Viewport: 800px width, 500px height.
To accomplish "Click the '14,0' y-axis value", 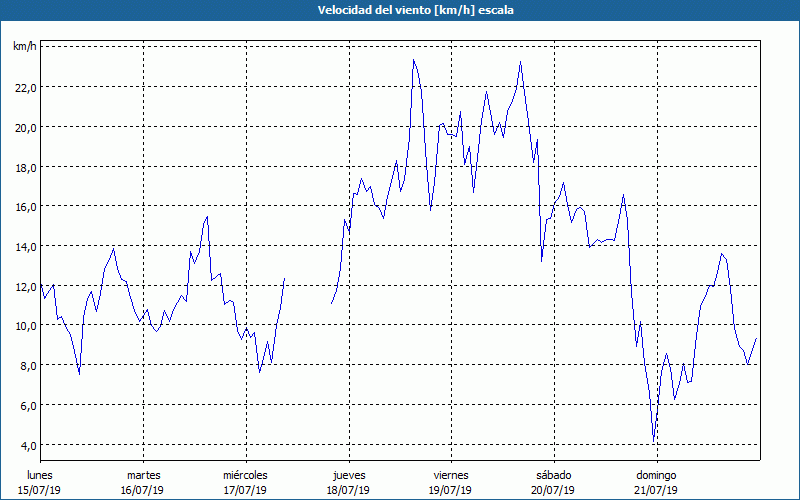I will point(26,247).
